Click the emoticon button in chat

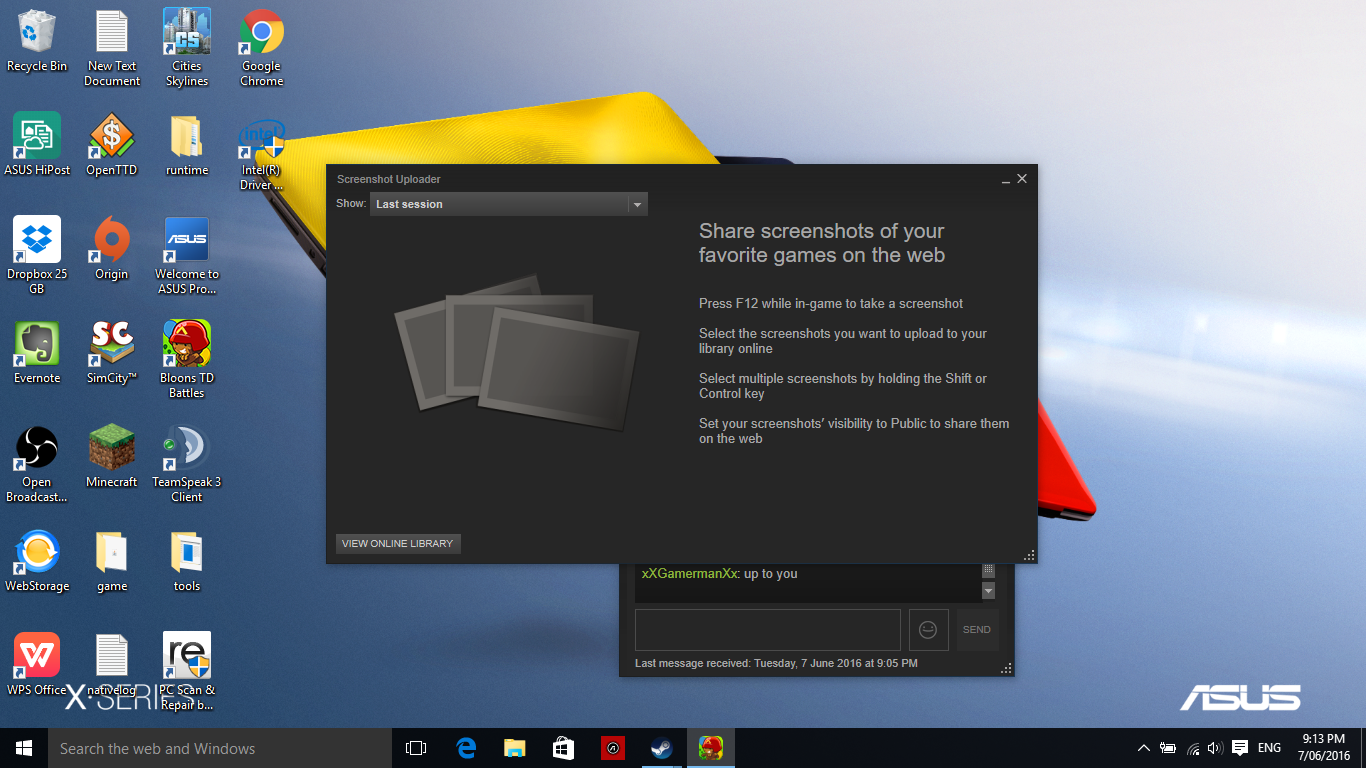[x=928, y=630]
